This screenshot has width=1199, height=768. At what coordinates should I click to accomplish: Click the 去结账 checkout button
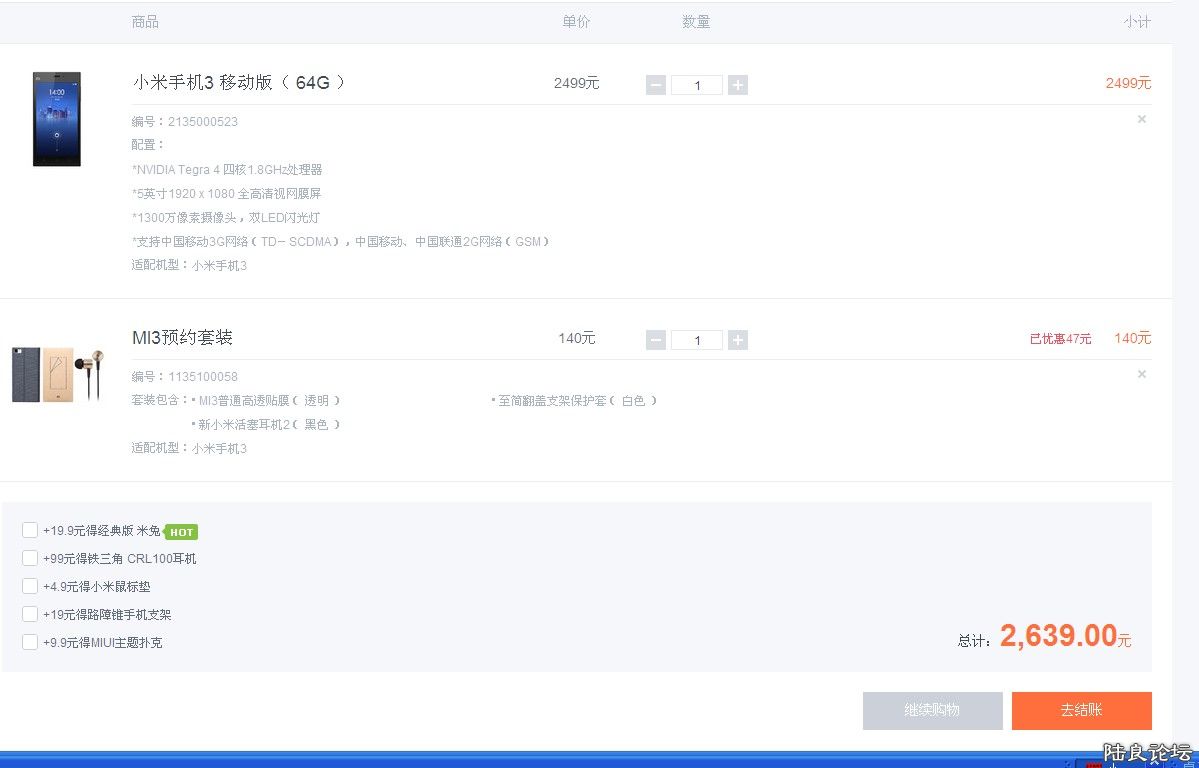tap(1081, 710)
